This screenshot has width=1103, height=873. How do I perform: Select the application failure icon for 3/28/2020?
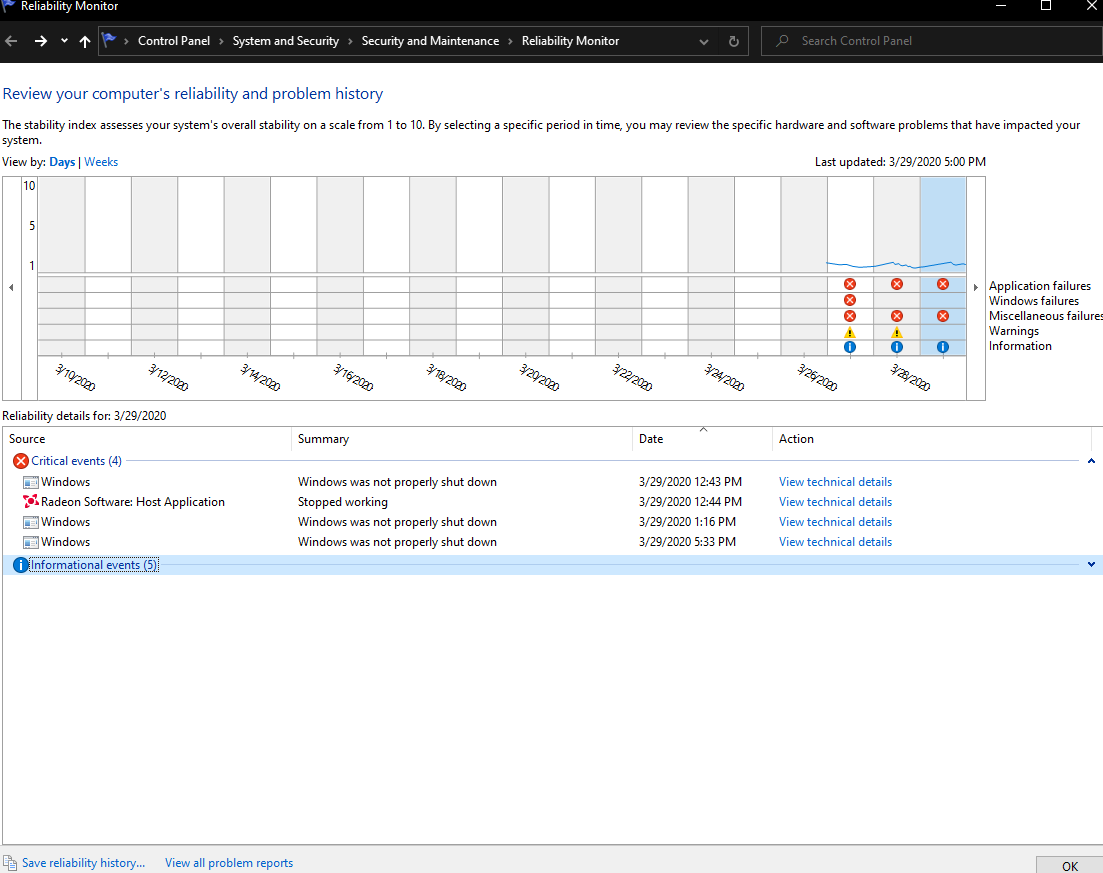tap(897, 284)
